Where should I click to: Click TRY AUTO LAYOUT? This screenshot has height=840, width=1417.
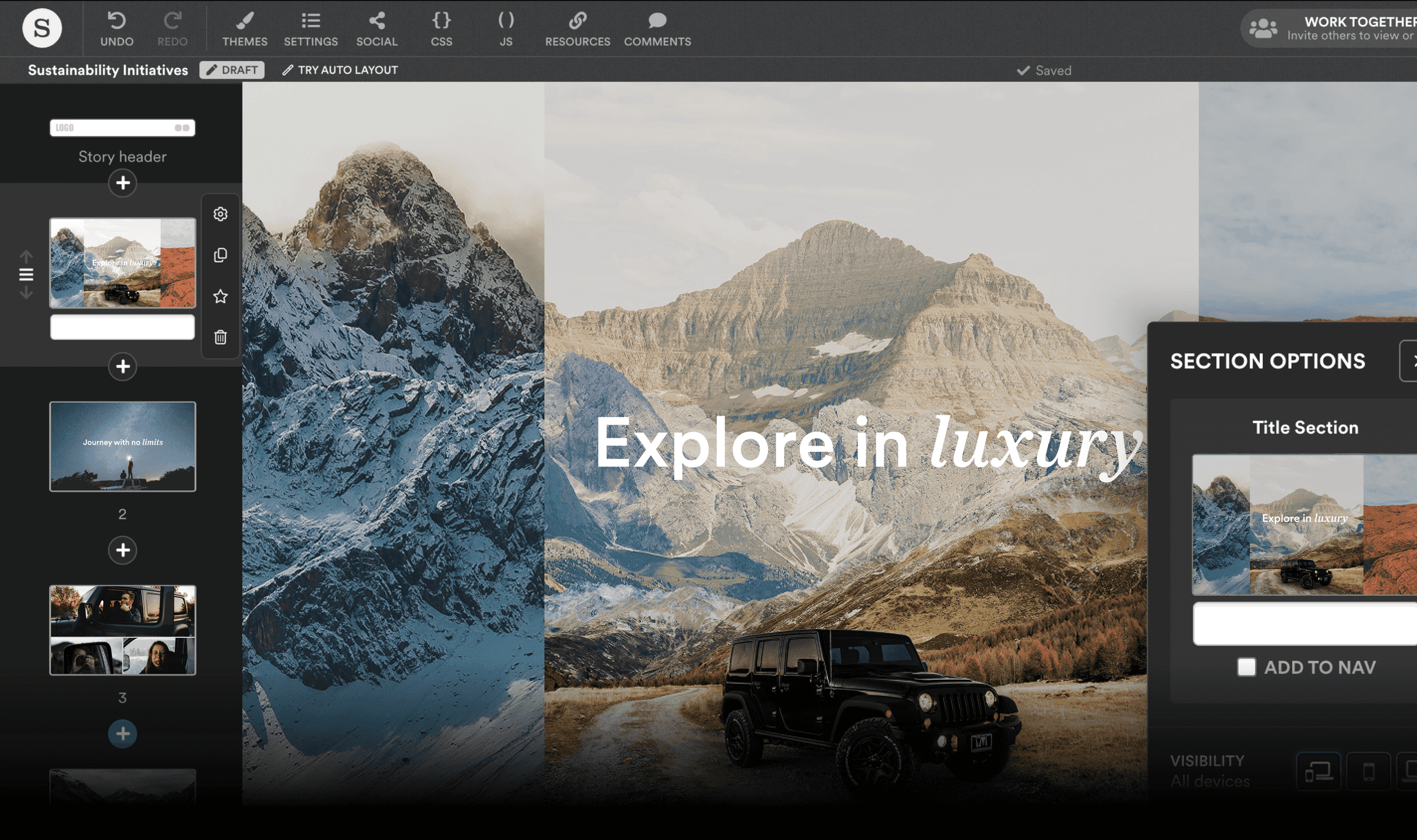[340, 69]
